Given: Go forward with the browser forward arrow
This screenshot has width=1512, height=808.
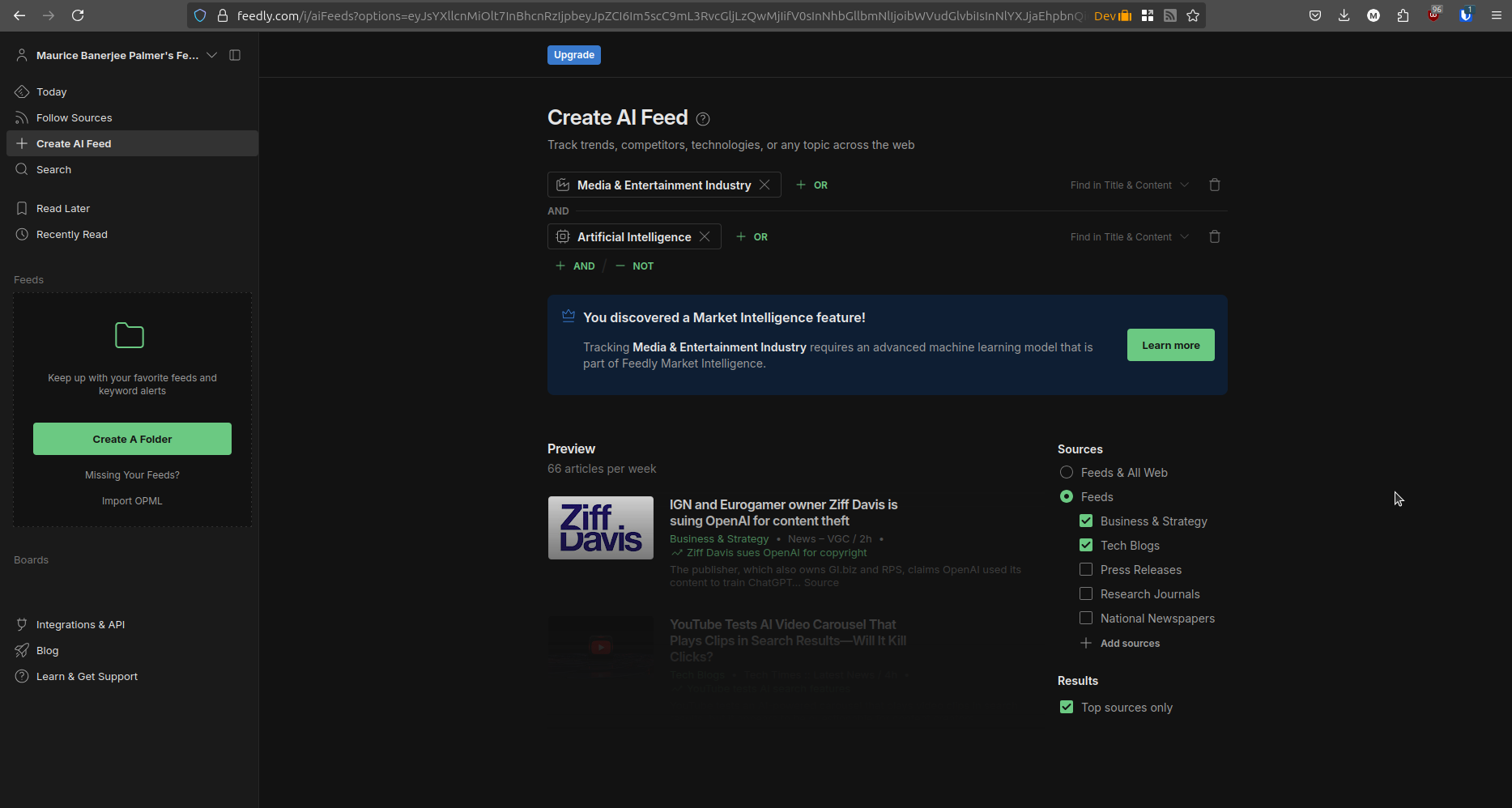Looking at the screenshot, I should tap(49, 15).
